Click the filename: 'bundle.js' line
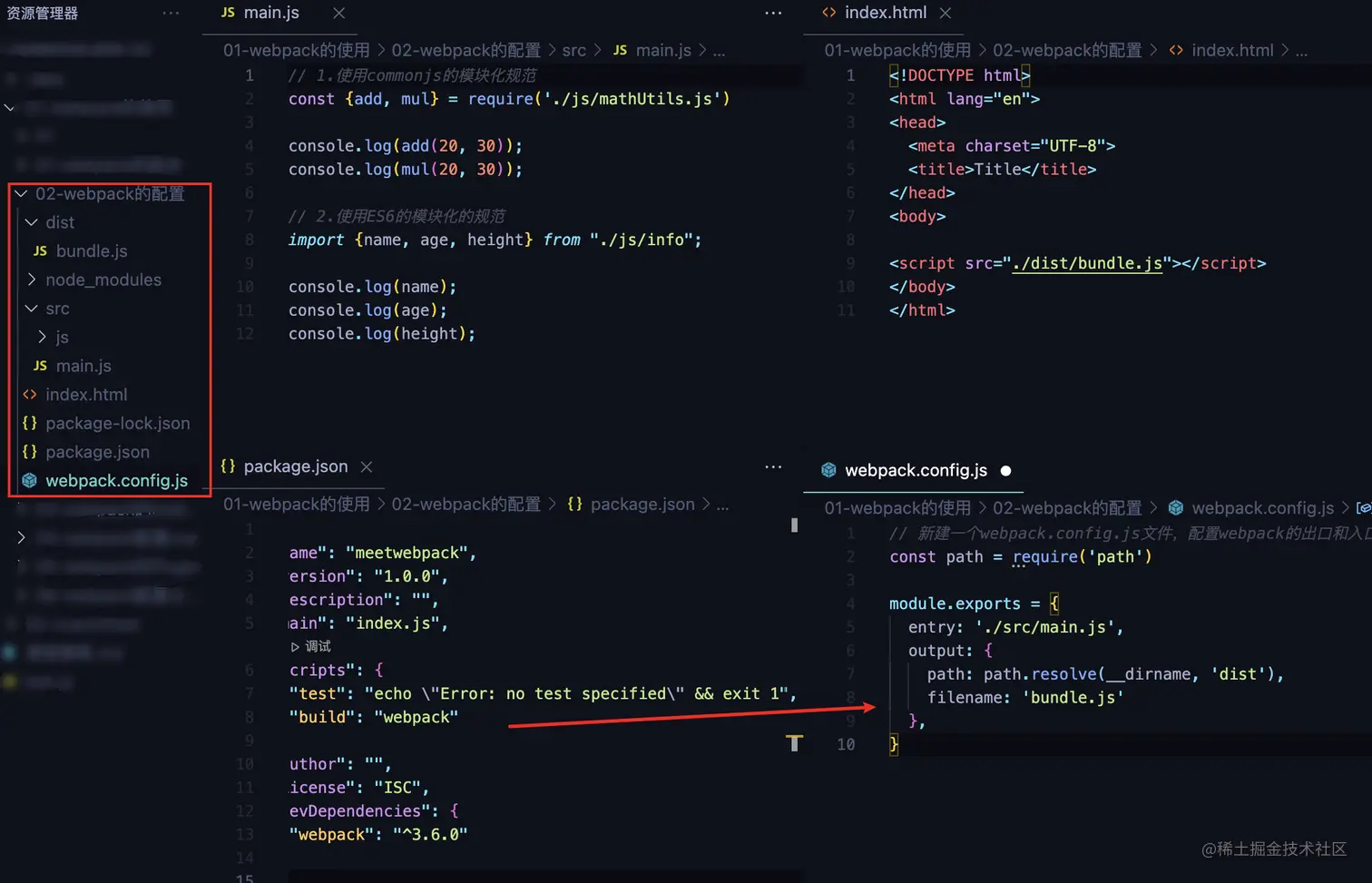This screenshot has height=883, width=1372. pyautogui.click(x=1025, y=698)
